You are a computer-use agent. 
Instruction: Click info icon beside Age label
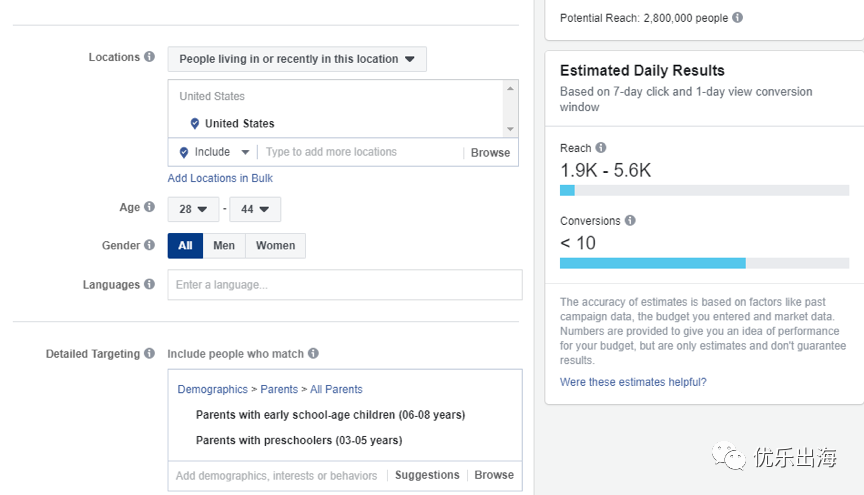[x=149, y=207]
